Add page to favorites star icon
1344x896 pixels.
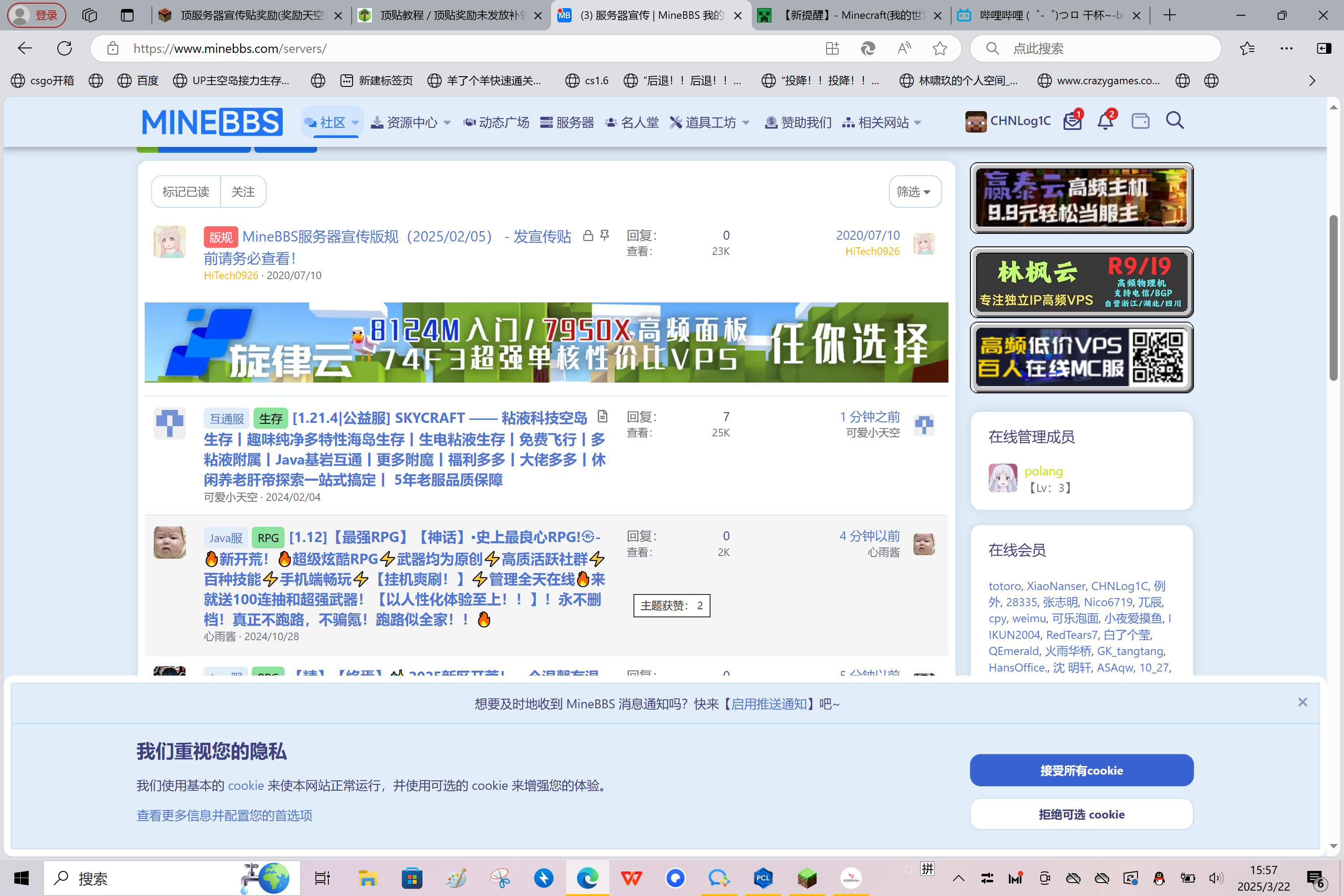(940, 48)
